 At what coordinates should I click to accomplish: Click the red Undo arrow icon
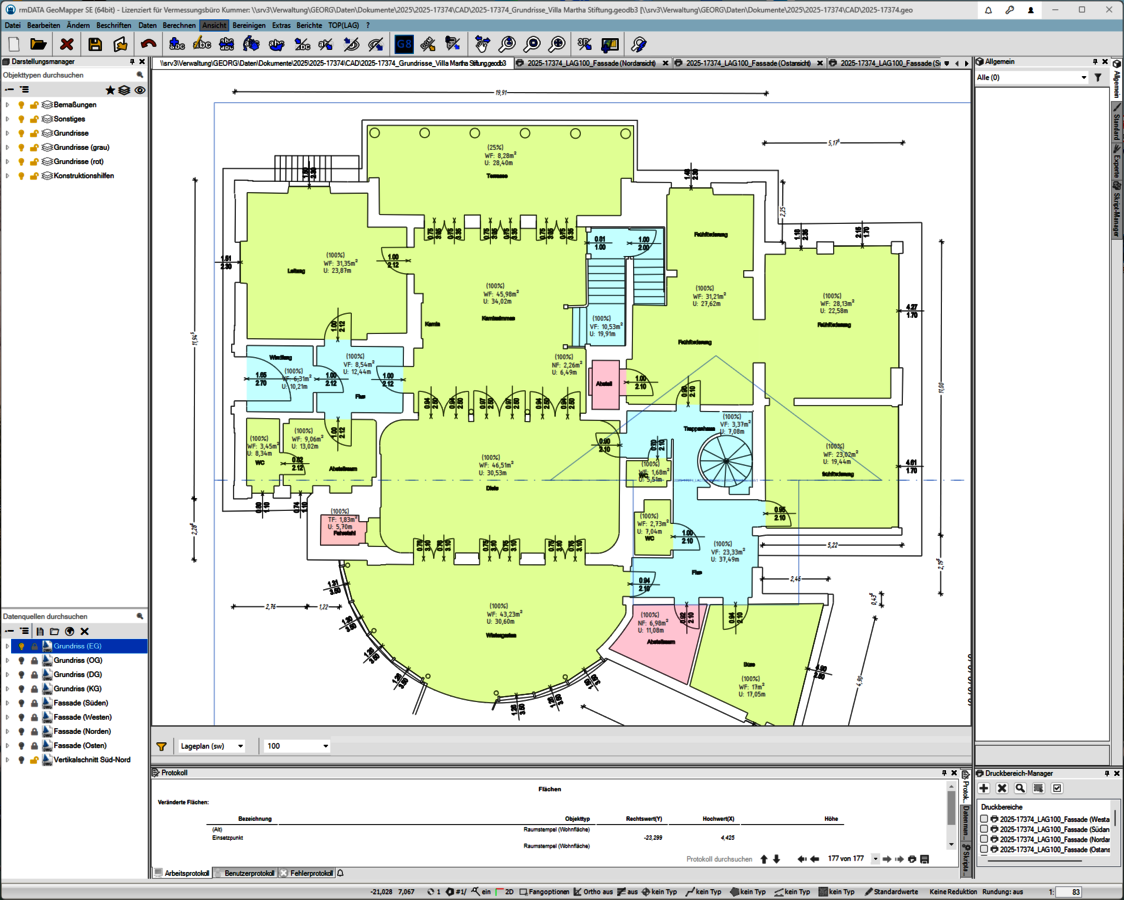[x=148, y=44]
